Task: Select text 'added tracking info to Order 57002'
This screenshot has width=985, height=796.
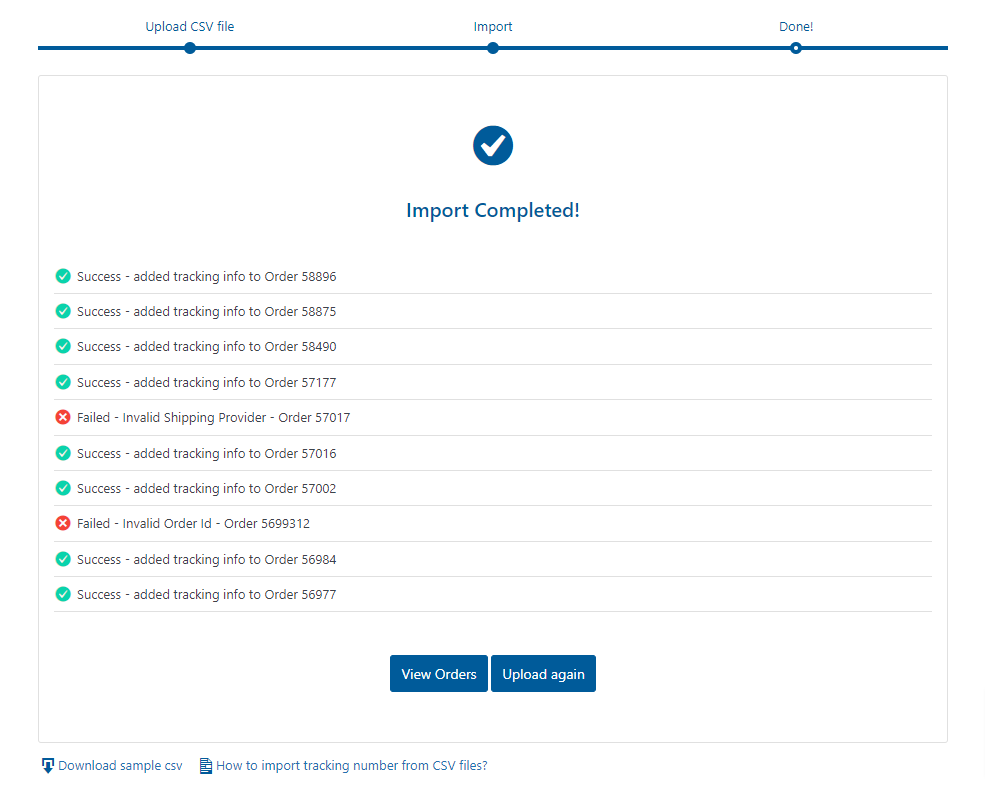Action: pyautogui.click(x=235, y=489)
